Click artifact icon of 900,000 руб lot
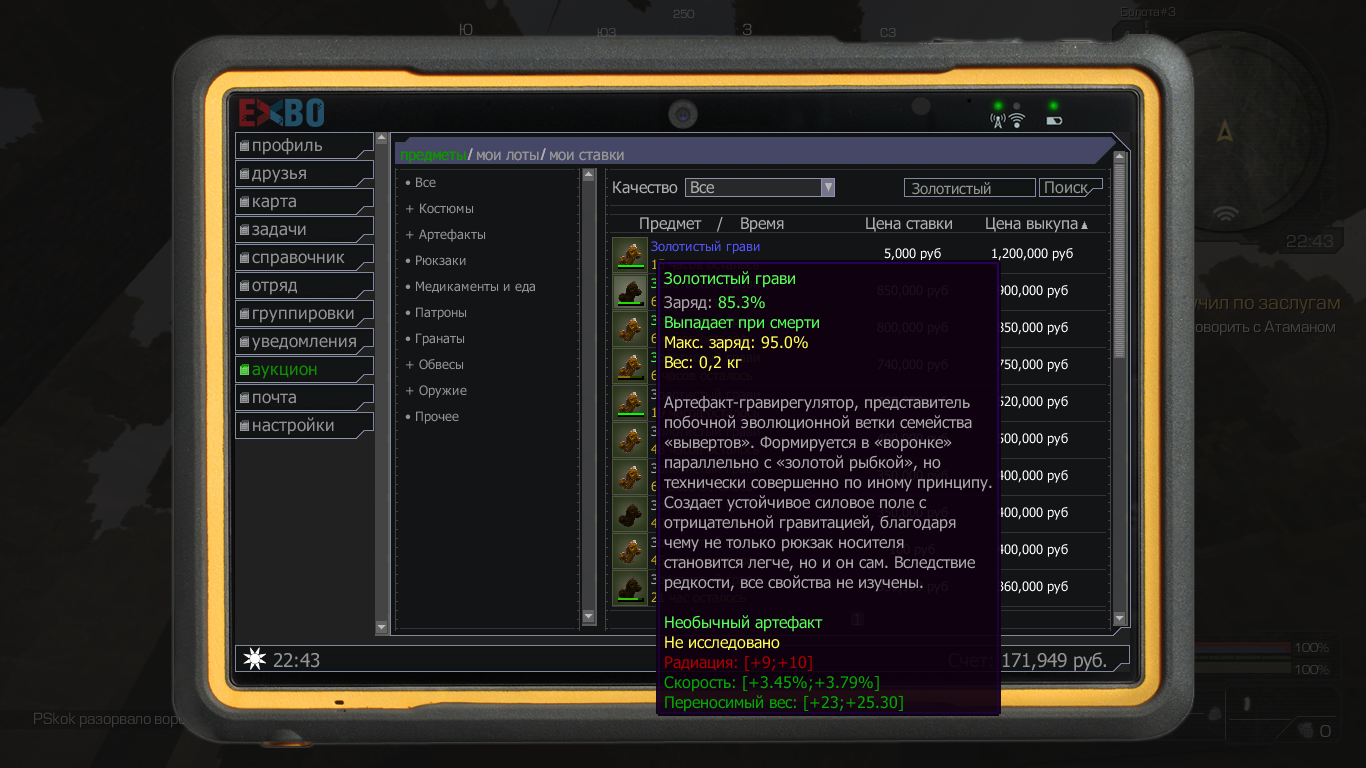1366x768 pixels. [629, 291]
